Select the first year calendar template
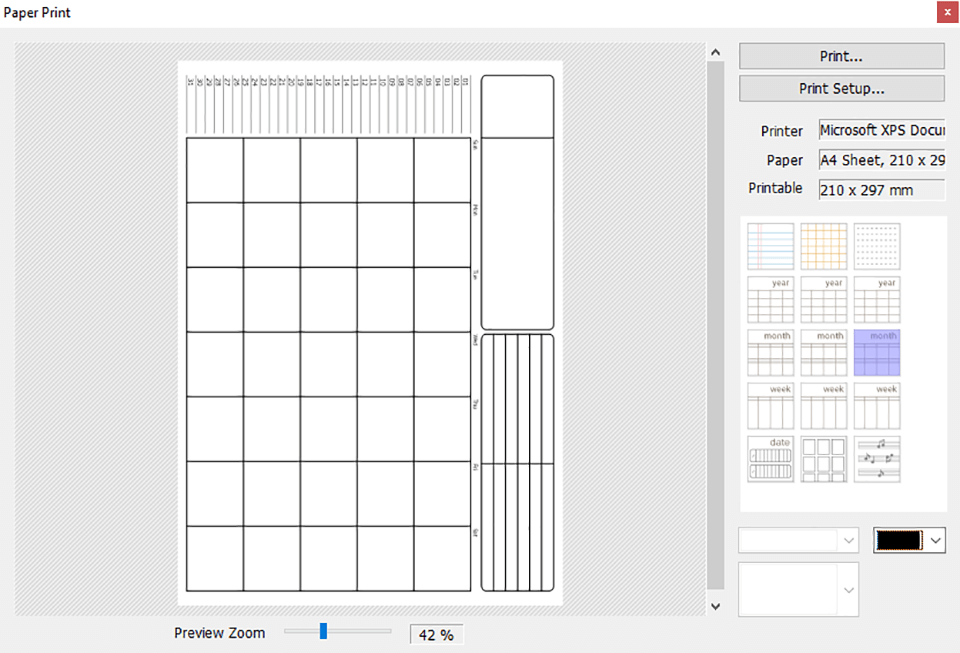Image resolution: width=960 pixels, height=653 pixels. coord(770,299)
